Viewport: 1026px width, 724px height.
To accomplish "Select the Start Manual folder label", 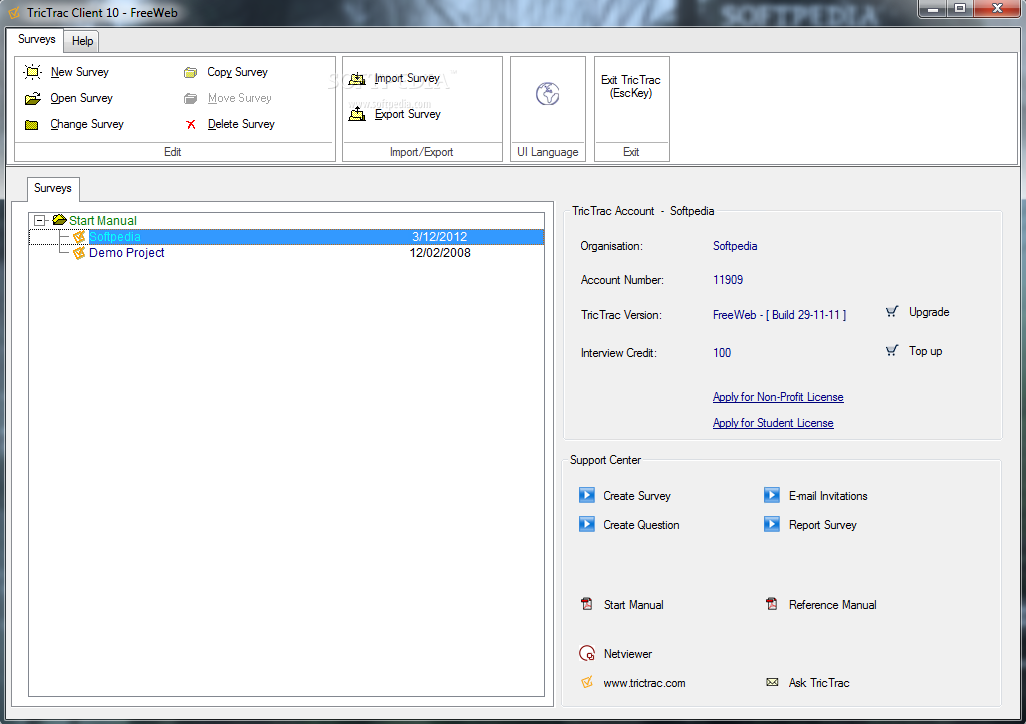I will pos(103,221).
